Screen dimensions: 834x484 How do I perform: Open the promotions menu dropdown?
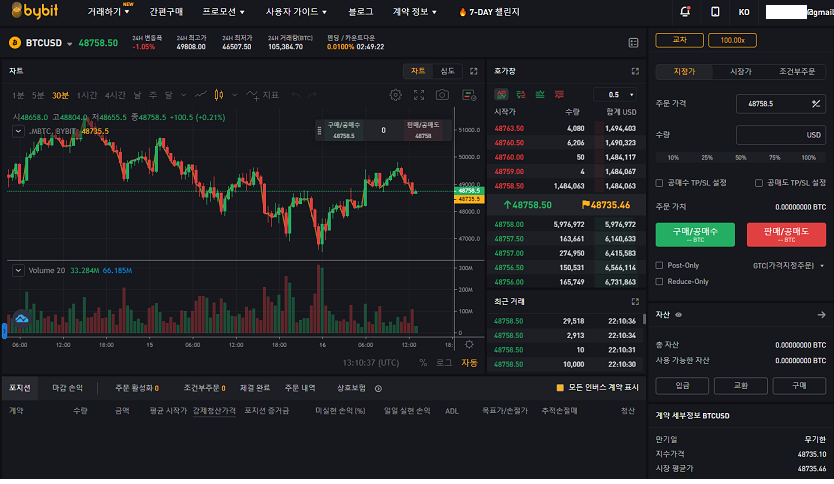(x=223, y=12)
